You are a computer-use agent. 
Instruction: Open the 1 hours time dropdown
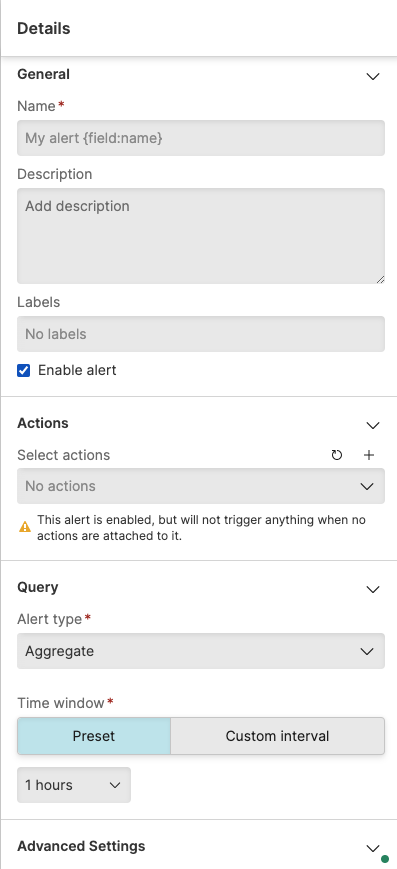click(74, 785)
